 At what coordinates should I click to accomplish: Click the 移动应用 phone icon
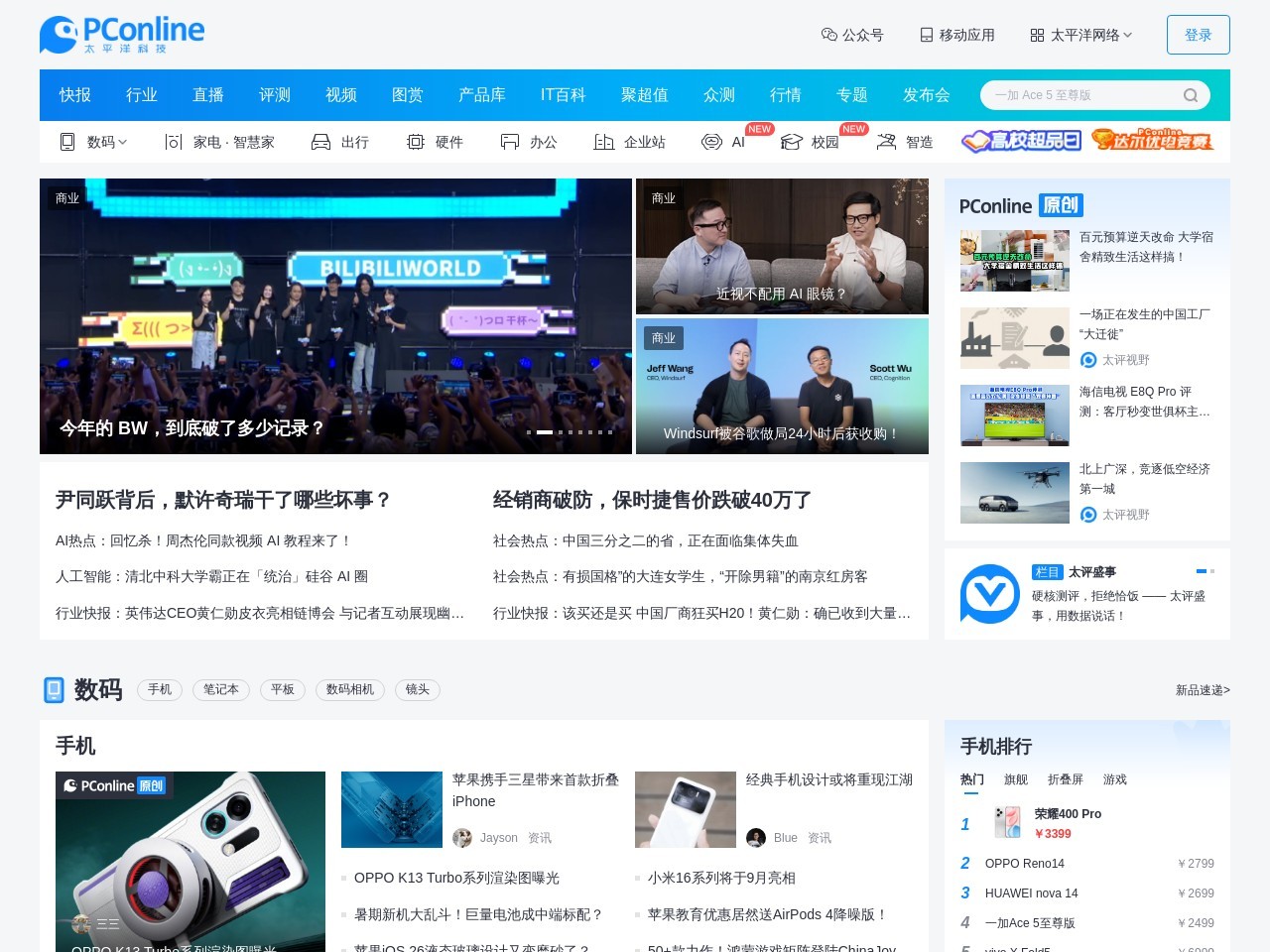927,35
